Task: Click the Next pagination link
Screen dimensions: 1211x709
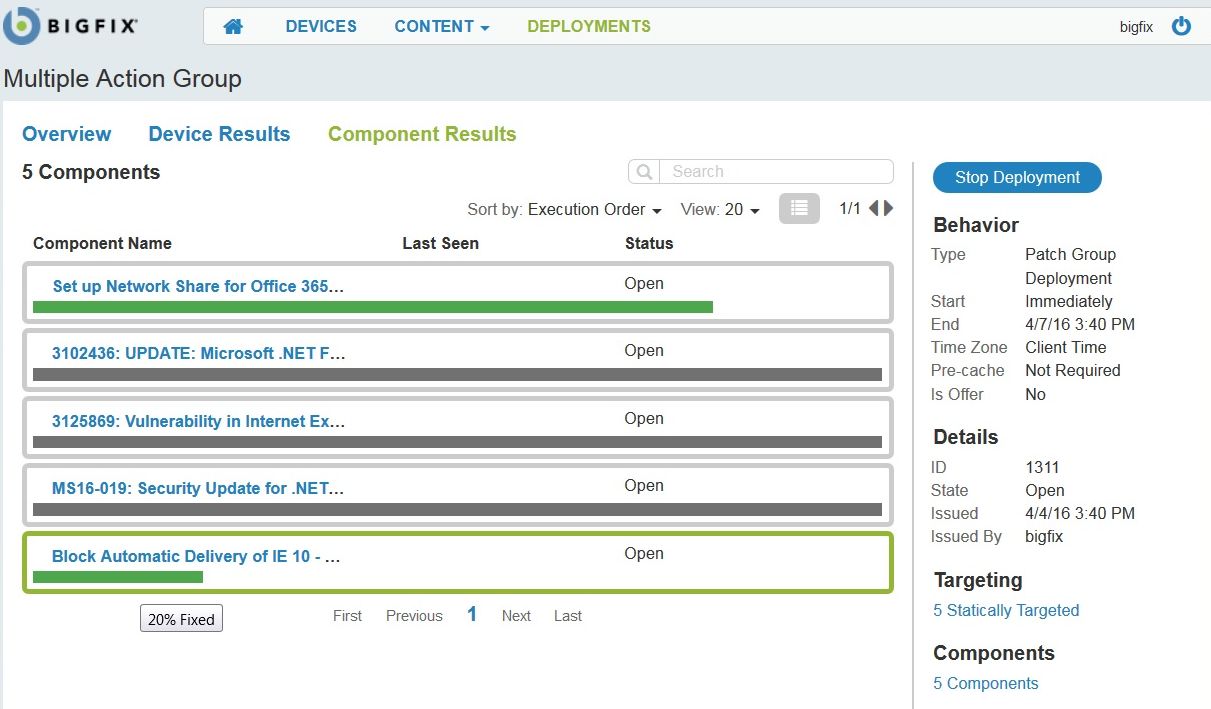Action: [516, 616]
